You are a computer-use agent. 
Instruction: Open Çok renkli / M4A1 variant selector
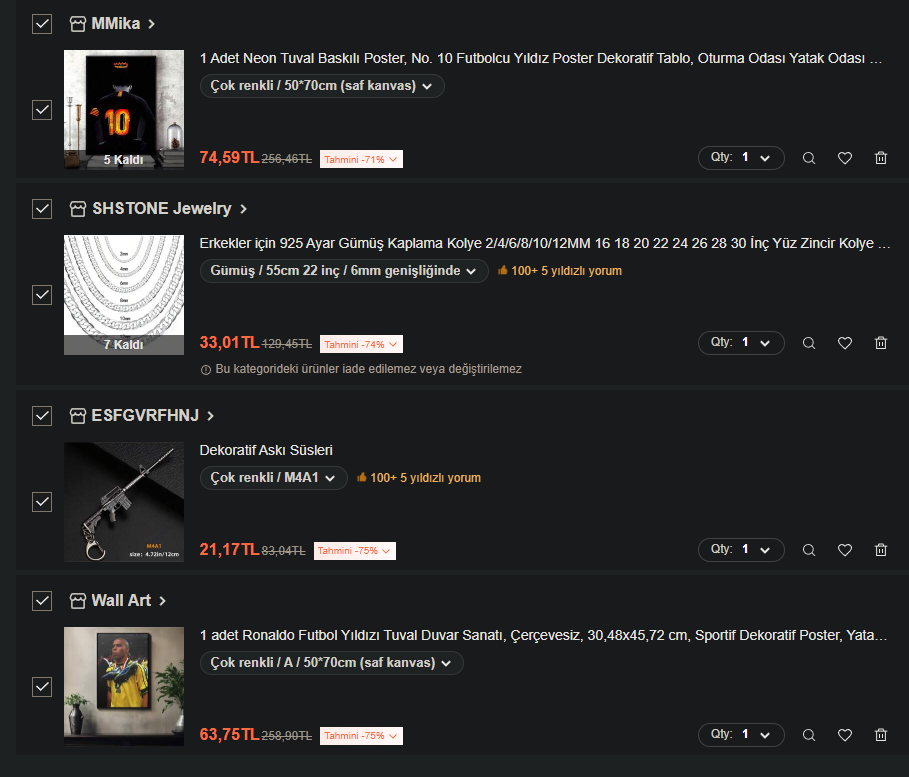[273, 478]
